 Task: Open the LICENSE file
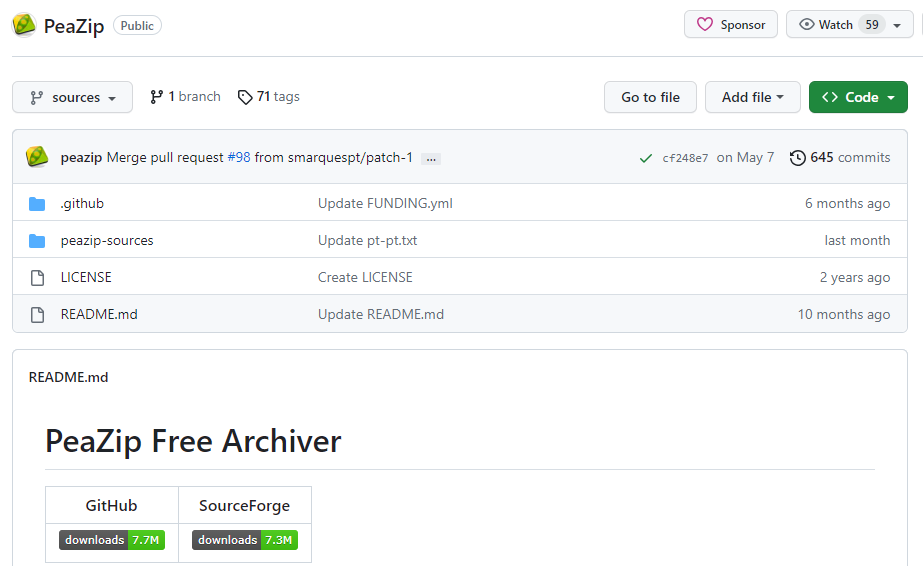[x=86, y=278]
